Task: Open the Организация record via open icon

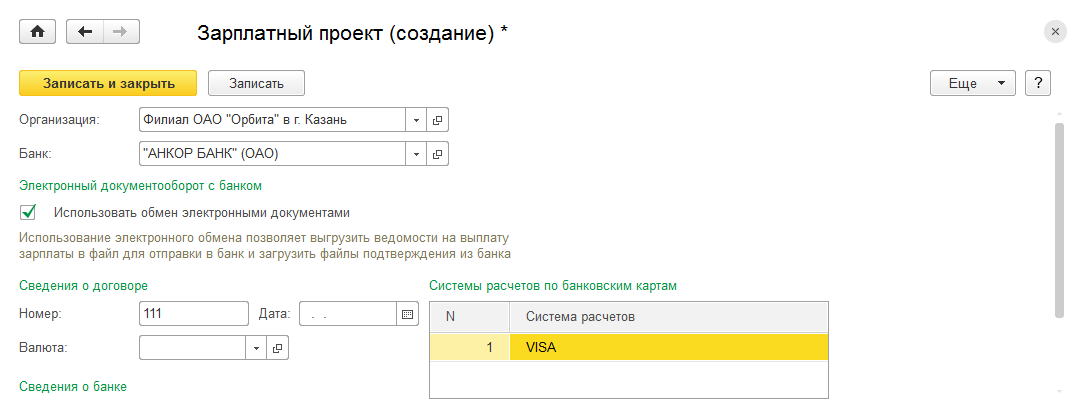Action: tap(438, 120)
